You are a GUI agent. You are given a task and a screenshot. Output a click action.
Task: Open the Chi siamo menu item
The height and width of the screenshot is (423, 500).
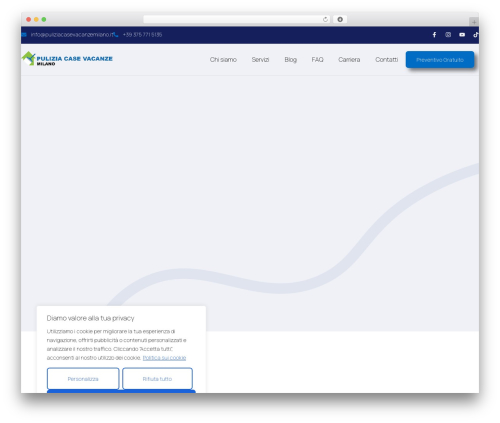(223, 60)
